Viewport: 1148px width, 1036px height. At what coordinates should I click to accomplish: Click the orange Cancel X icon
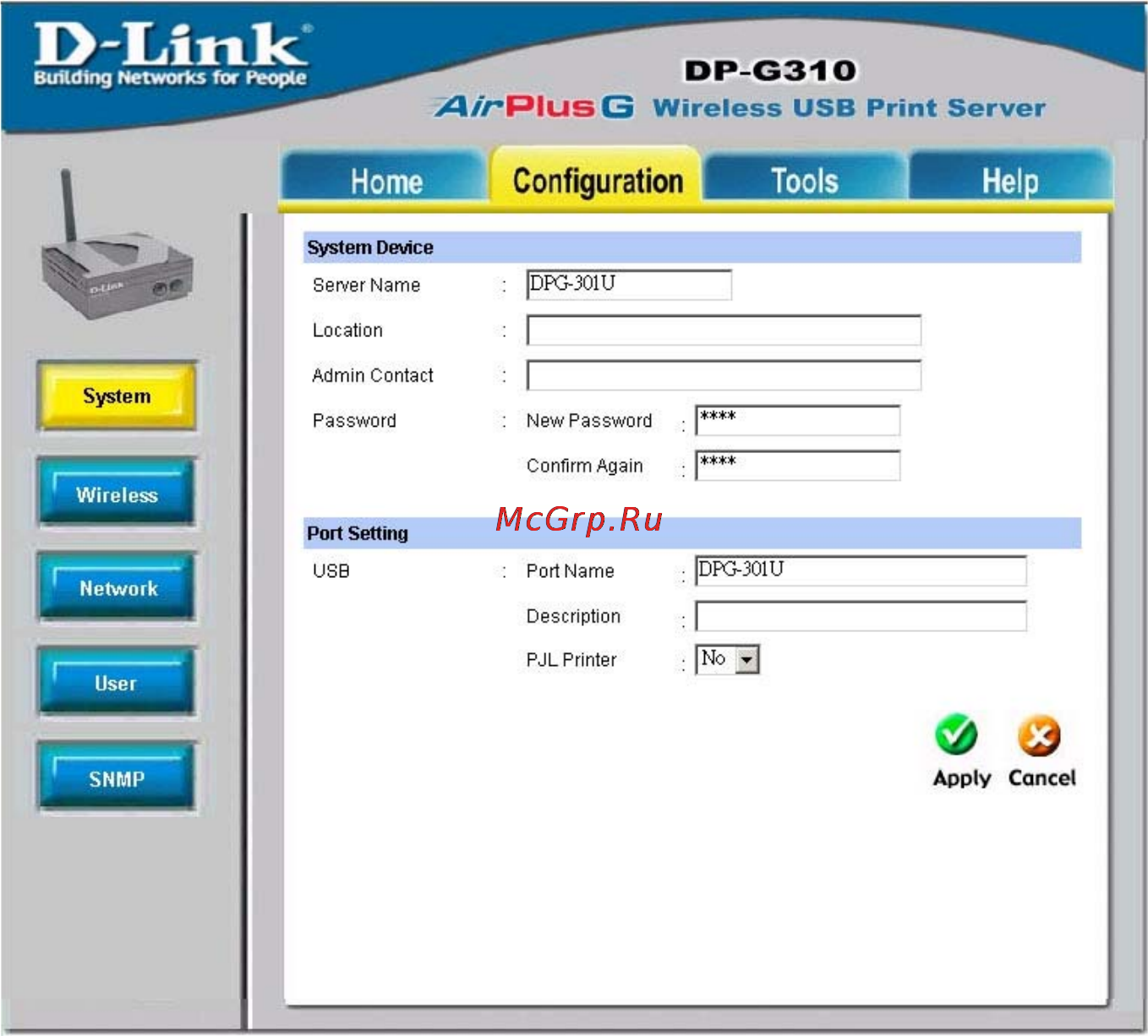(1039, 736)
